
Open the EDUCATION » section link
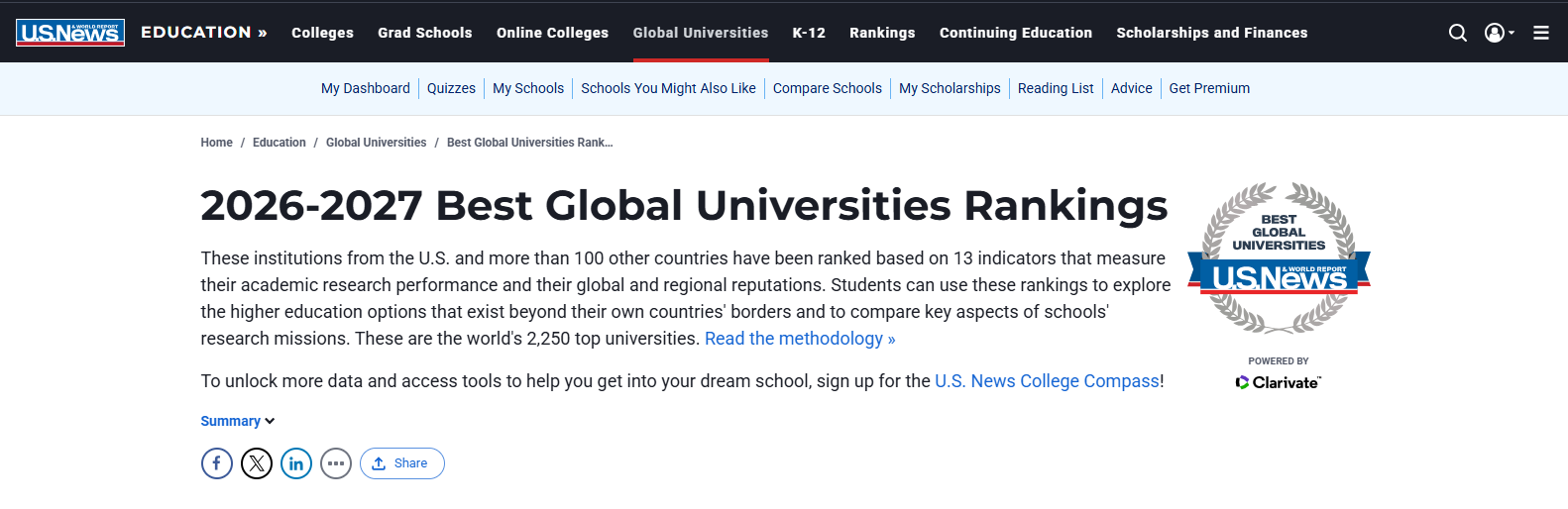pos(204,32)
